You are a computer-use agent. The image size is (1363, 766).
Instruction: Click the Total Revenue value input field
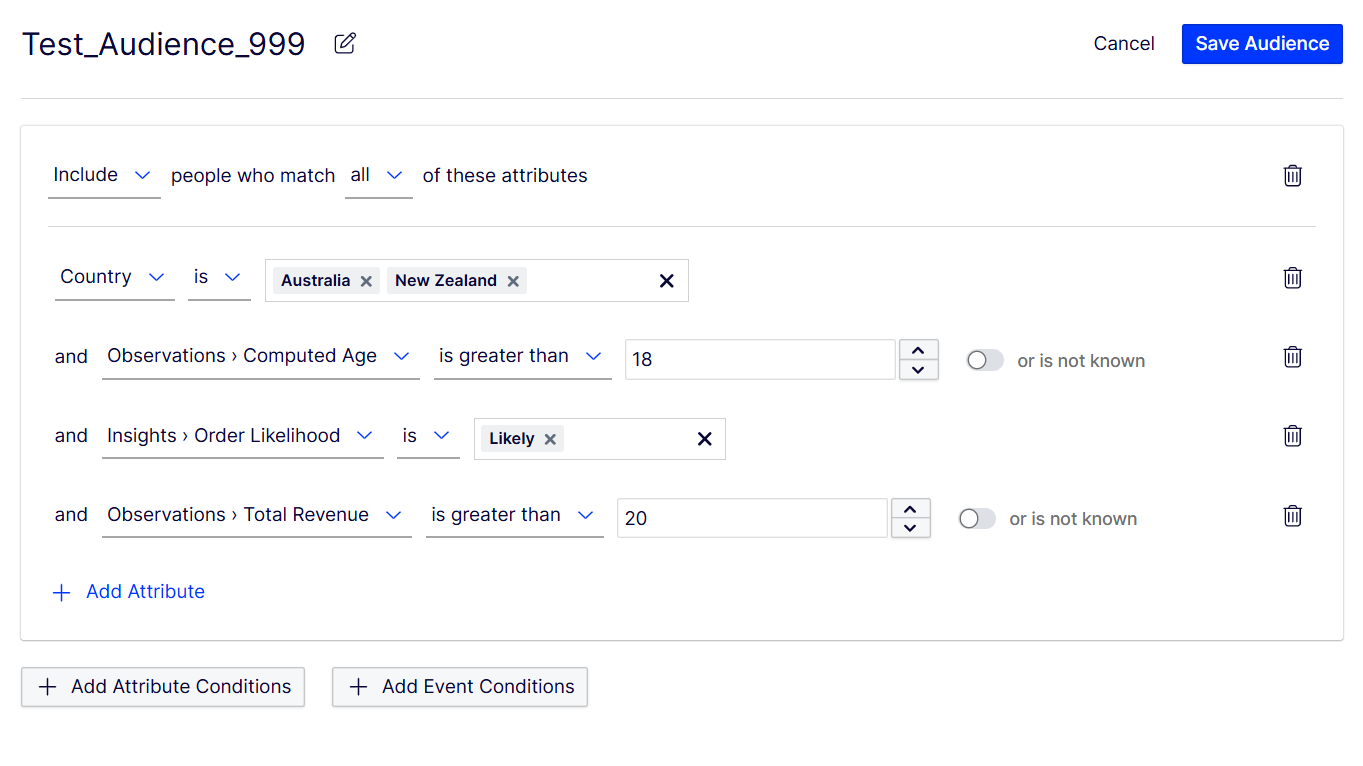pos(752,518)
